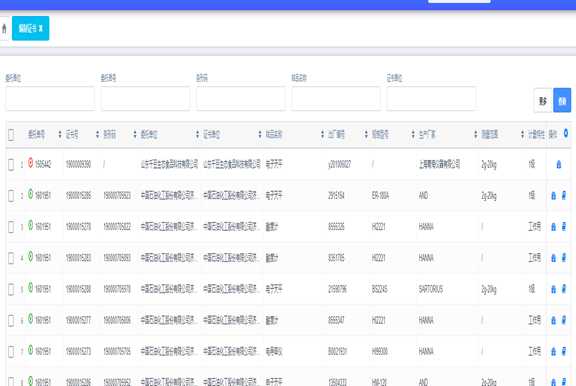Click green status icon in row 3 (1900015278)

pyautogui.click(x=30, y=225)
